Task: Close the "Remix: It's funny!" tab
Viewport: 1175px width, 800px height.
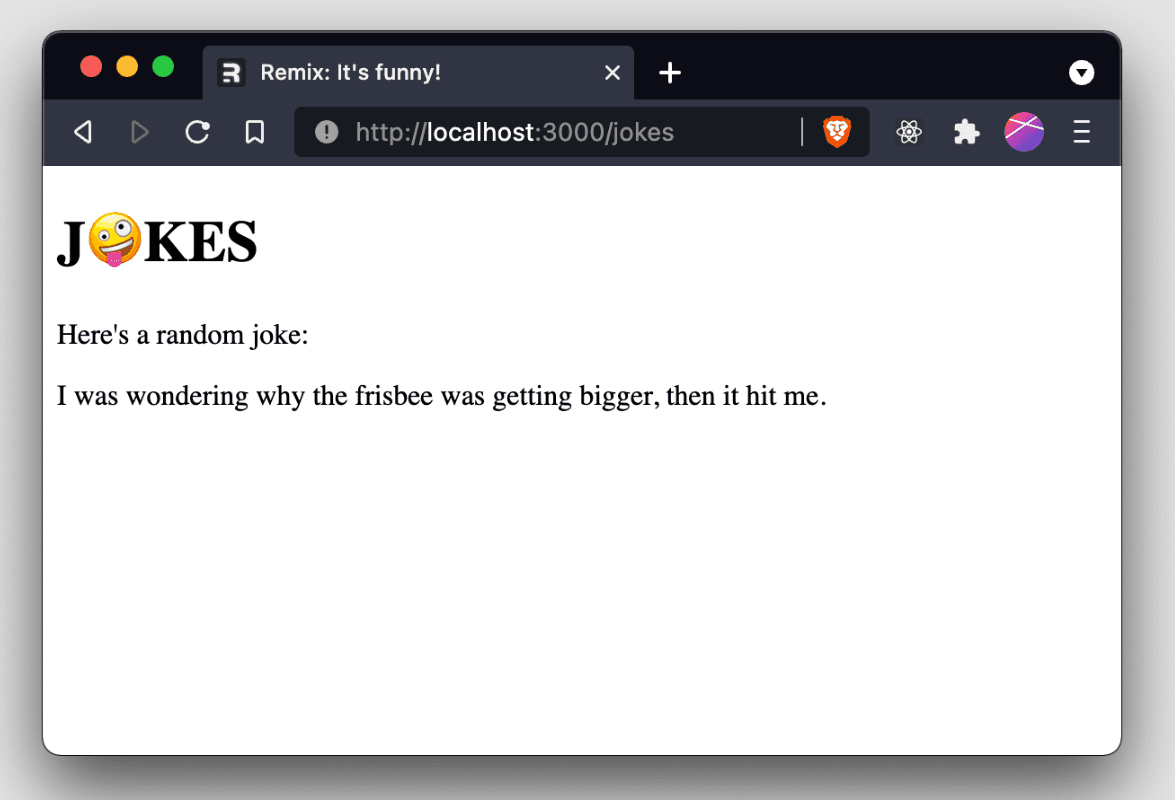Action: point(612,72)
